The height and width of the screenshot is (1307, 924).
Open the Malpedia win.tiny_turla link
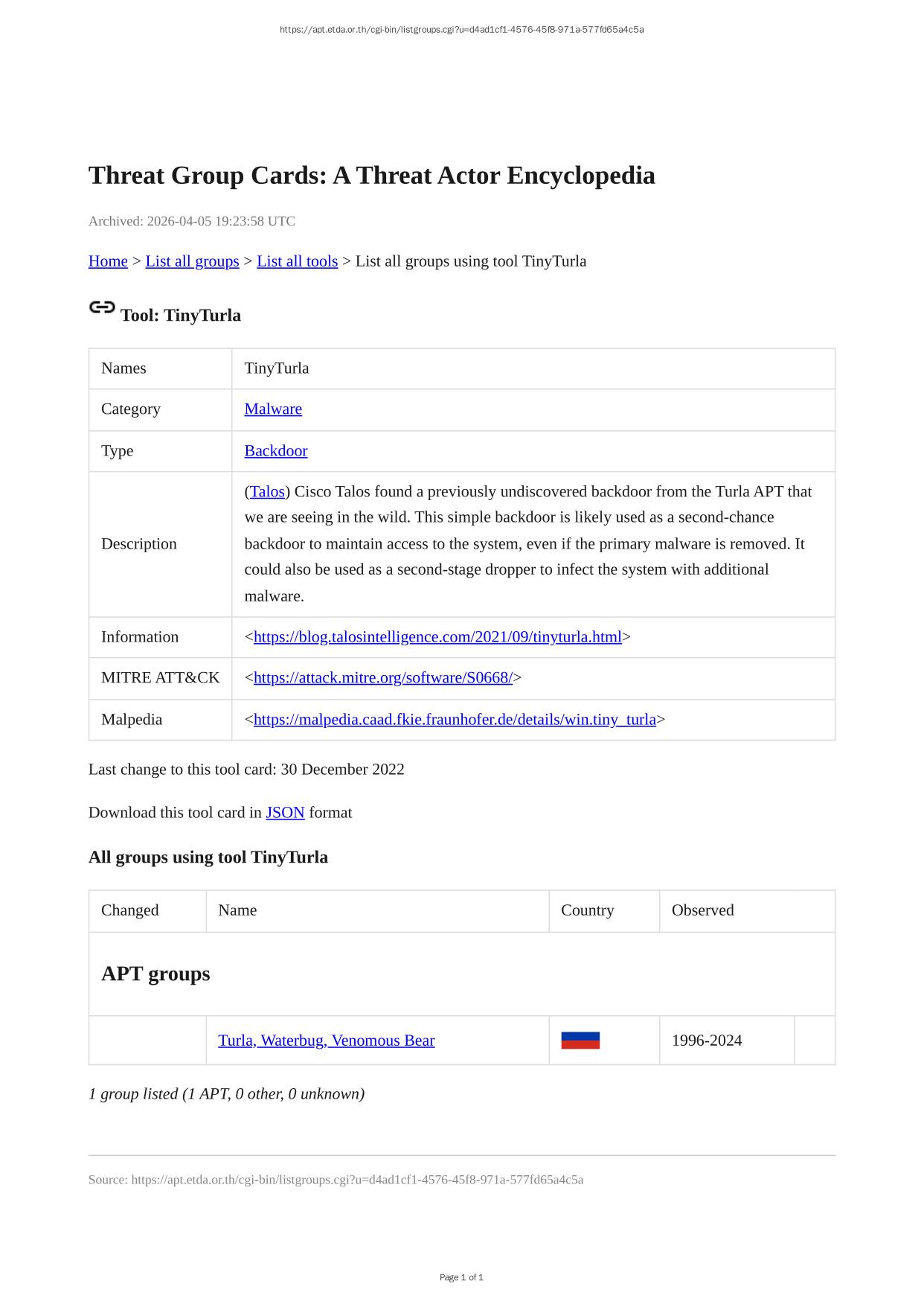tap(455, 720)
